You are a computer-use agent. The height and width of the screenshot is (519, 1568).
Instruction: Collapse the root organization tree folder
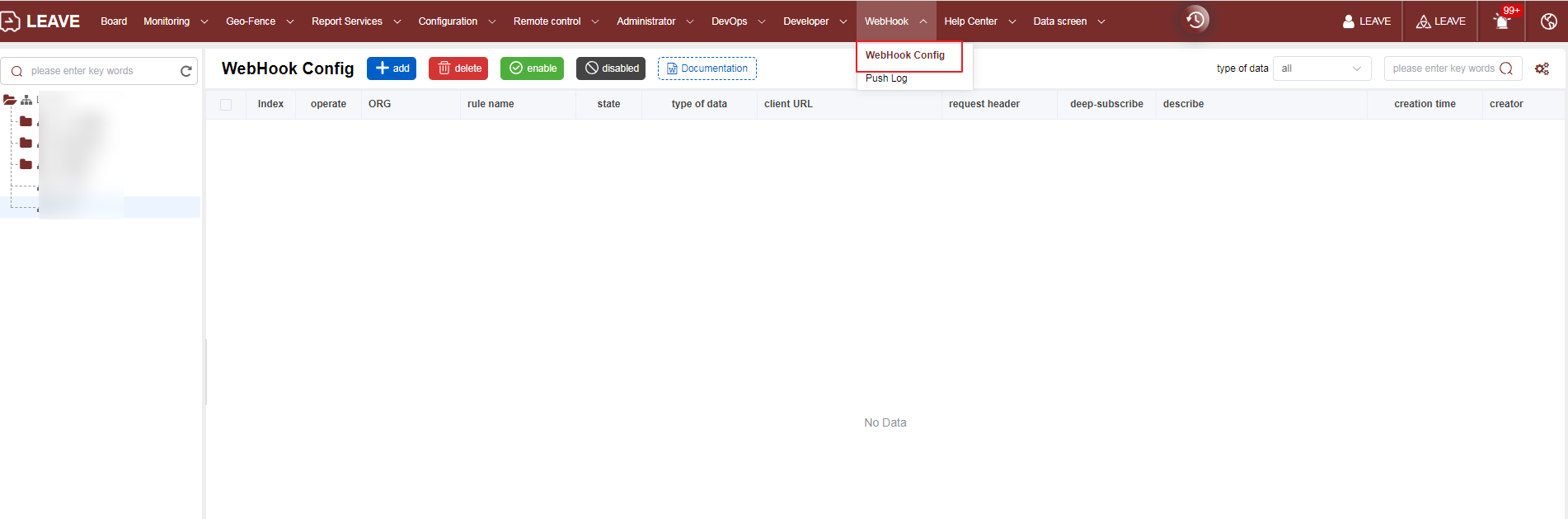[10, 100]
